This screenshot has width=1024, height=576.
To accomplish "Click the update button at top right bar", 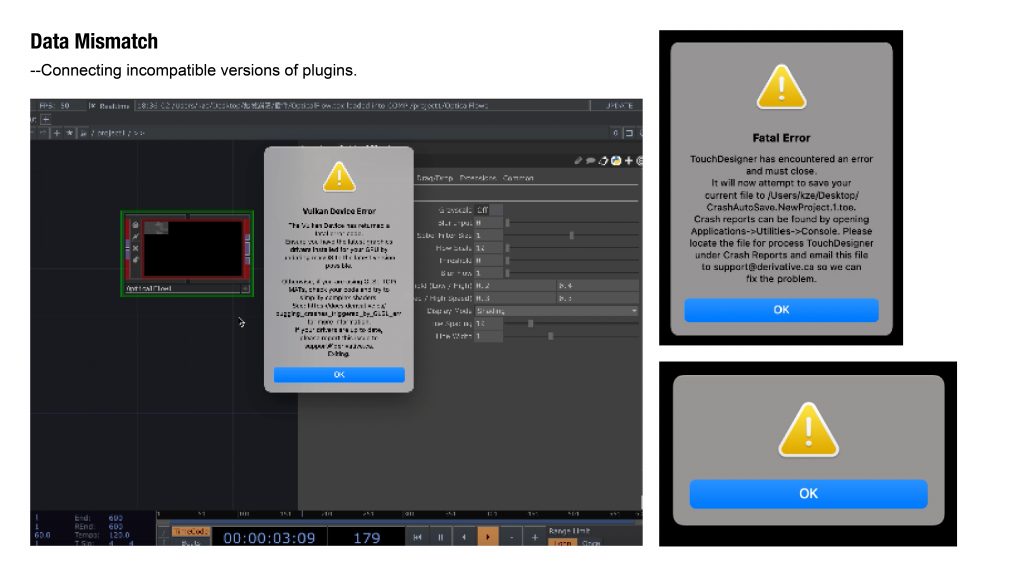I will [x=616, y=105].
